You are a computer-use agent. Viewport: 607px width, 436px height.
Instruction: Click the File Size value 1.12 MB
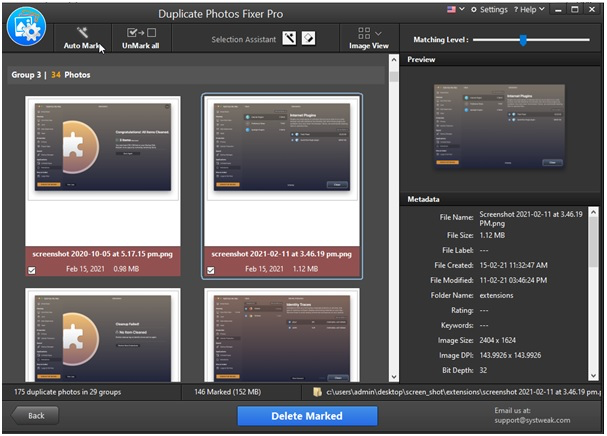(492, 235)
